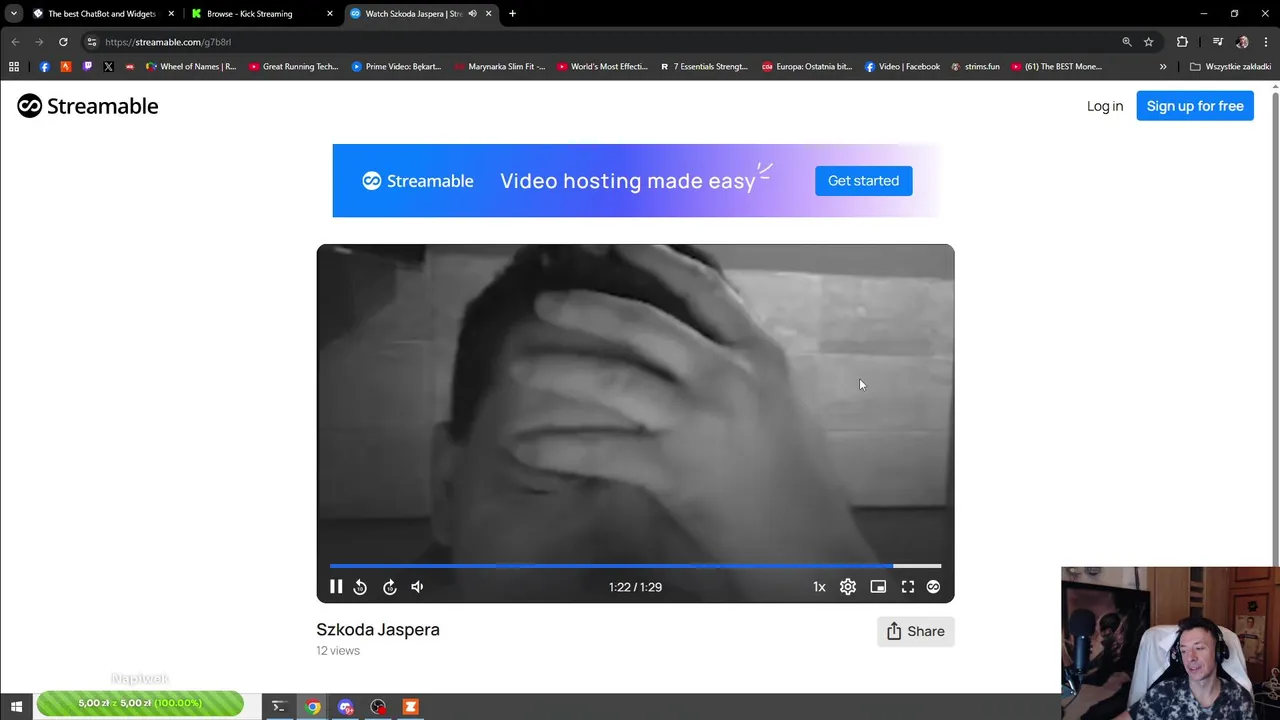Pause the Streamable video
The image size is (1280, 720).
(336, 587)
